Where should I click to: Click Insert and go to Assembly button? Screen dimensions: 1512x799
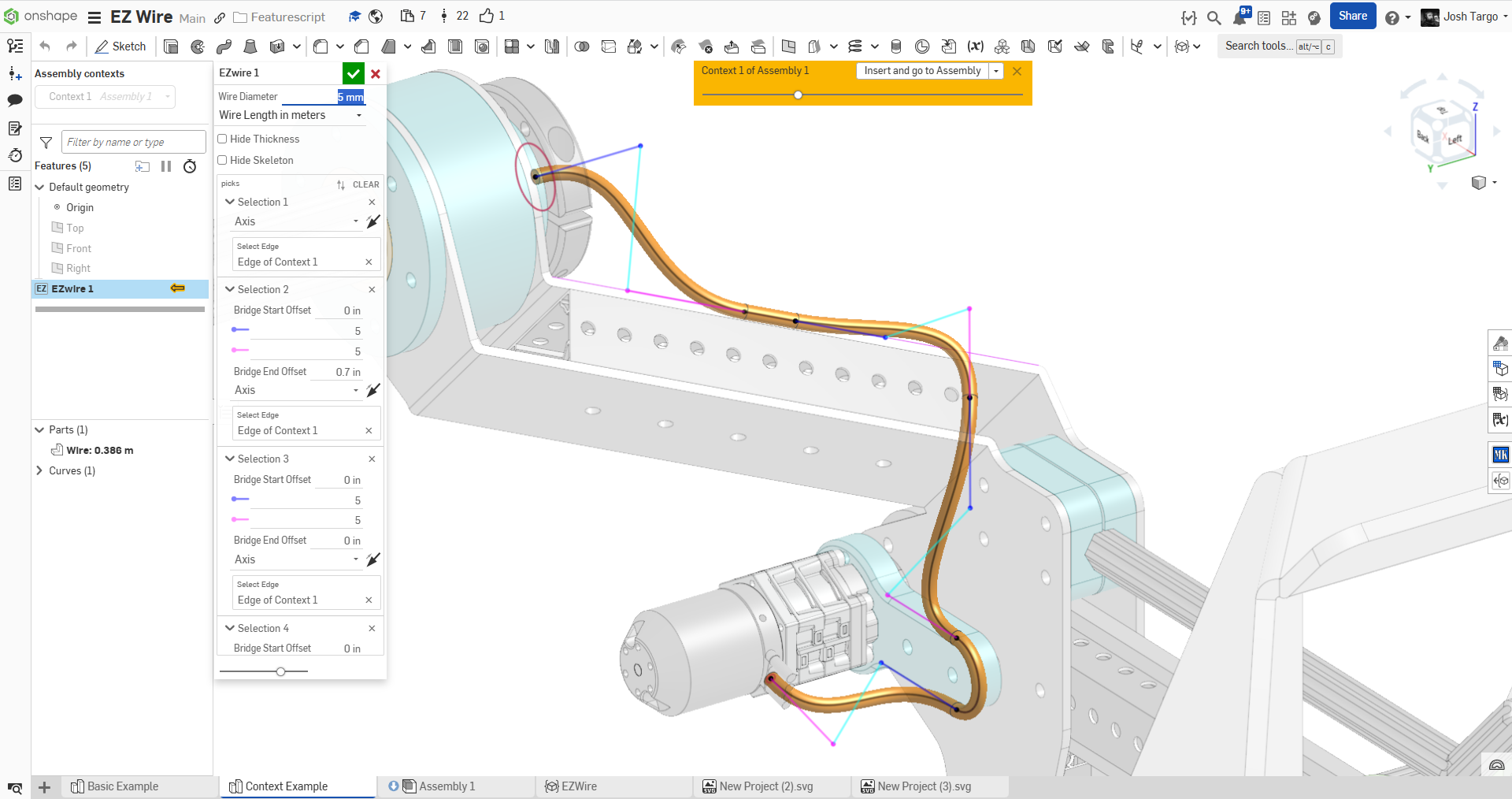(922, 71)
